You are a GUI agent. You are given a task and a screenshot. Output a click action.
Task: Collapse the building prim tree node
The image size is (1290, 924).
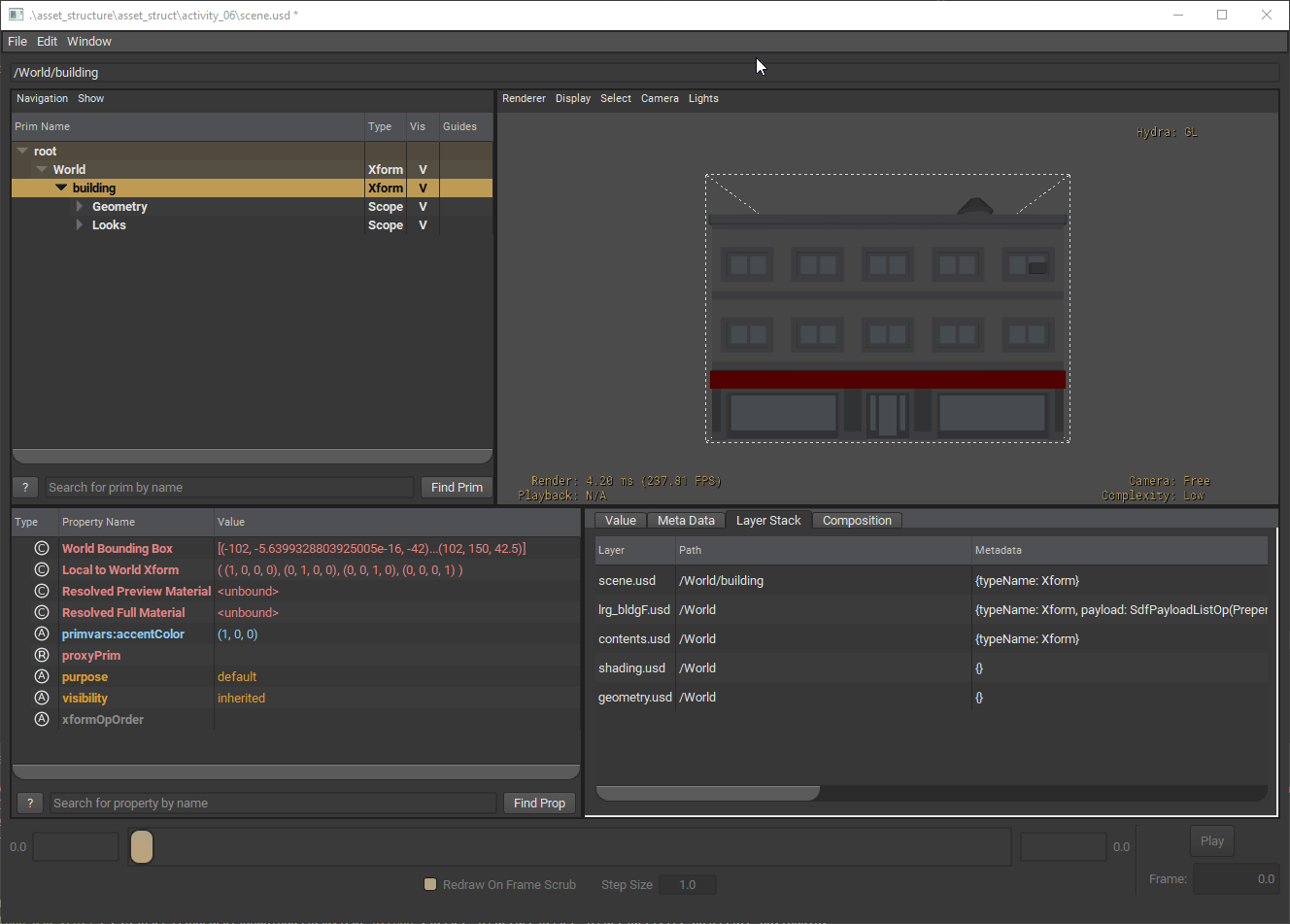pos(61,188)
